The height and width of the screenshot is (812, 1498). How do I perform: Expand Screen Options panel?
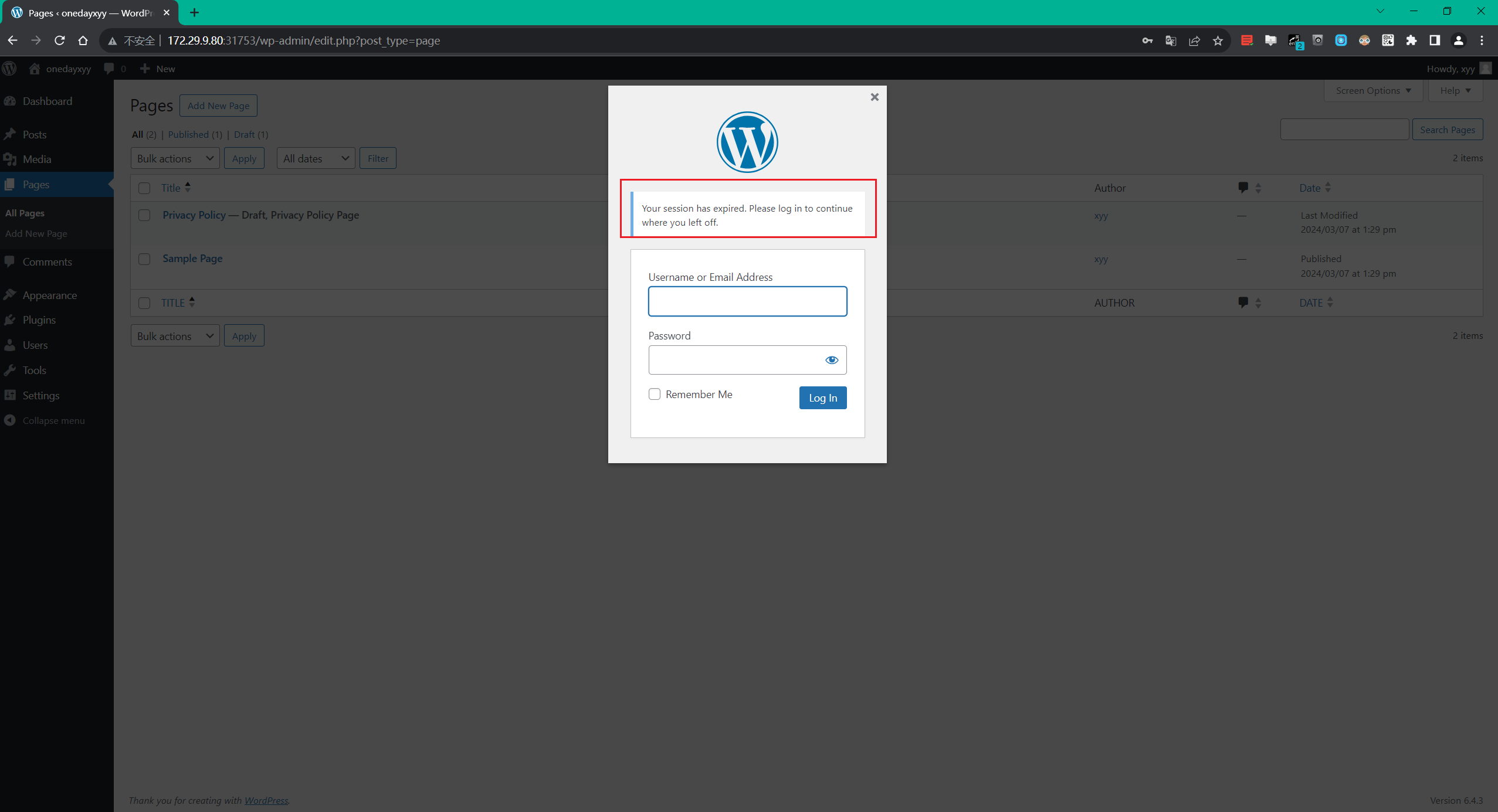[1373, 90]
